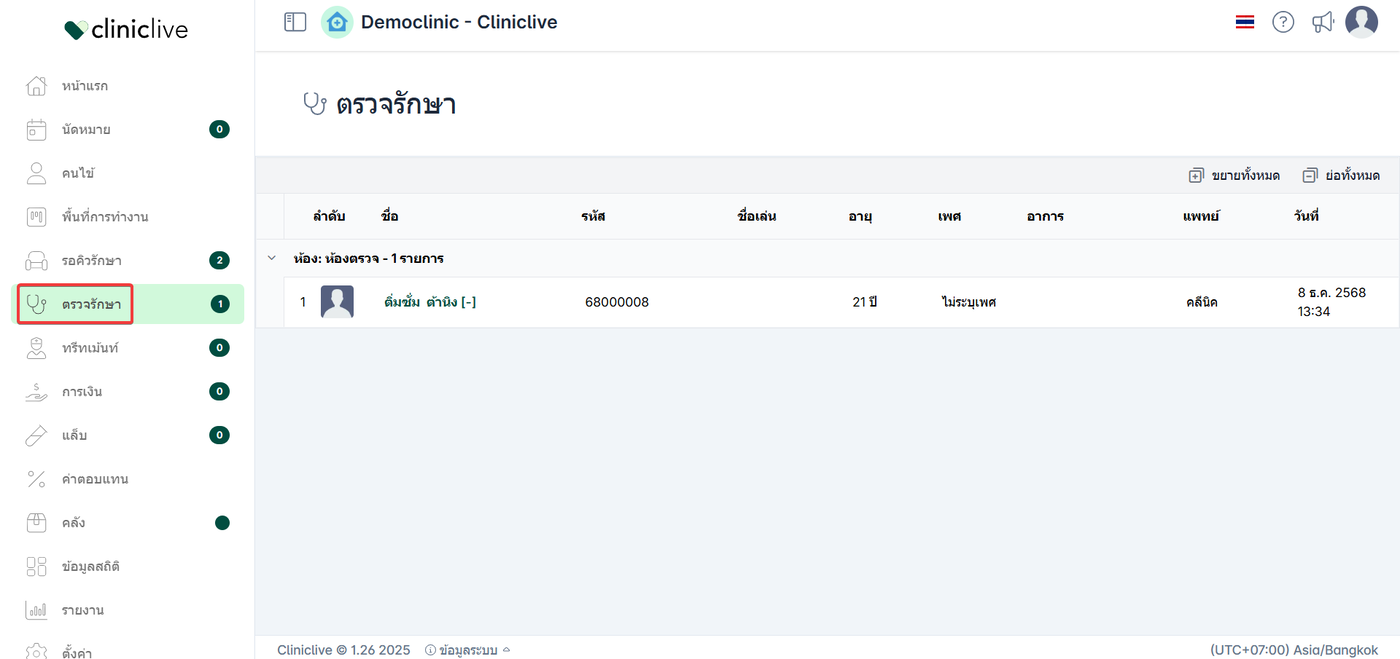
Task: Expand all rows with ขยายทั้งหมด
Action: [x=1234, y=175]
